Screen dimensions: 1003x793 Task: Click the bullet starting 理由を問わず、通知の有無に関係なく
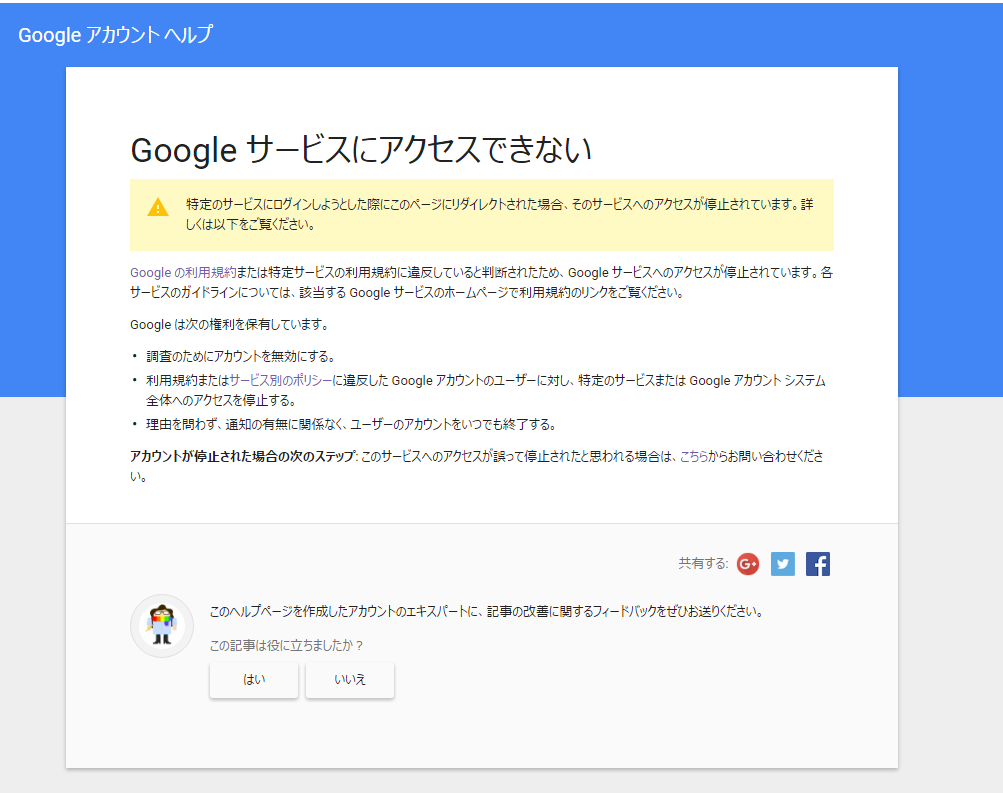(352, 424)
